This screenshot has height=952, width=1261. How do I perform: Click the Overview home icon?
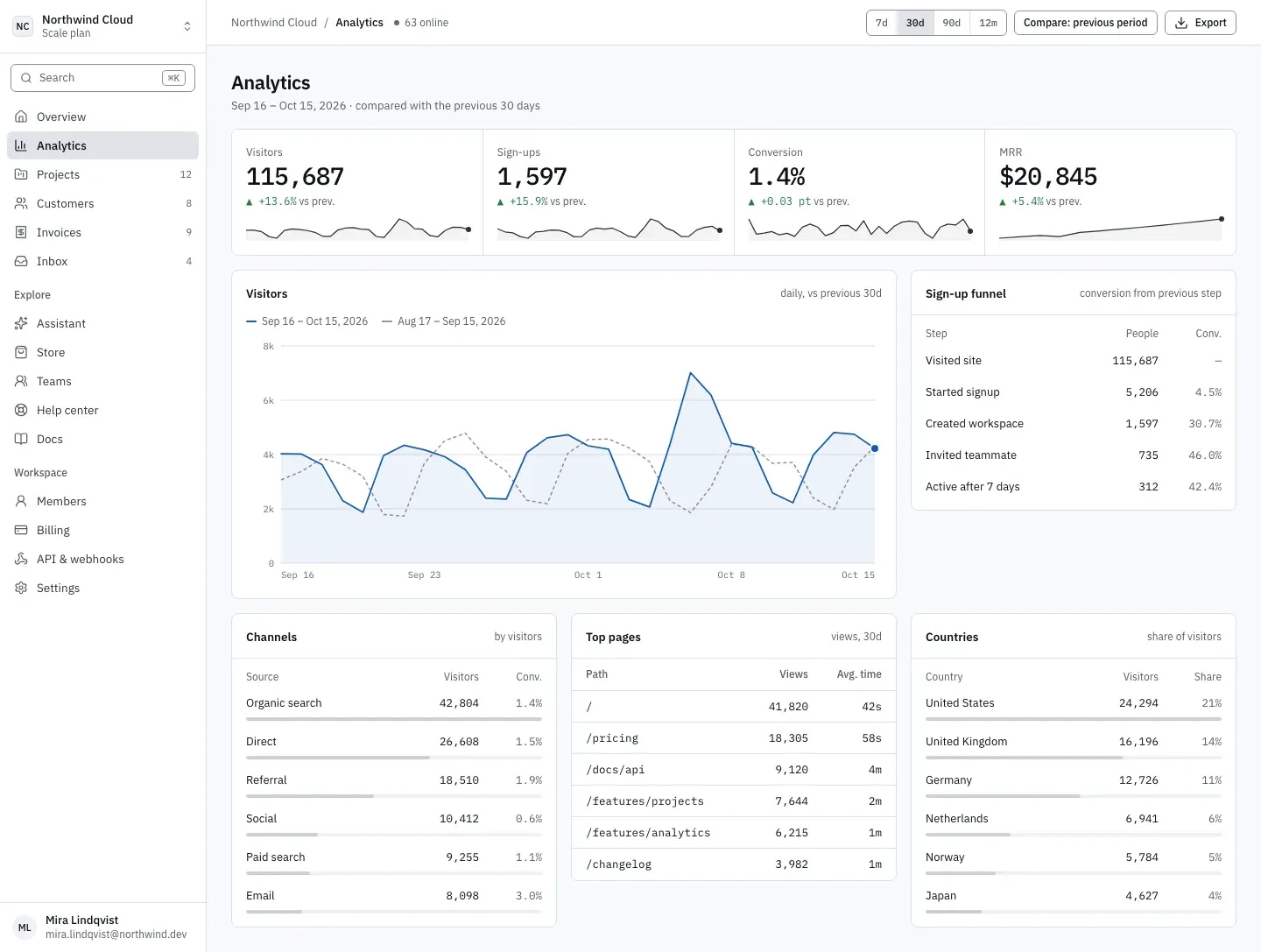pyautogui.click(x=21, y=116)
